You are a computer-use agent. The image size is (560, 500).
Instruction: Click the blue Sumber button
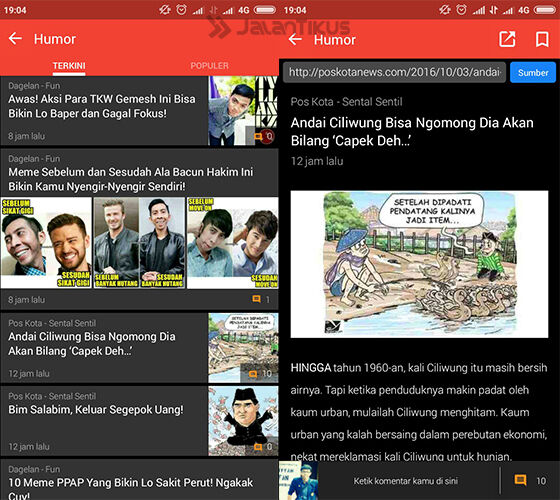tap(533, 72)
